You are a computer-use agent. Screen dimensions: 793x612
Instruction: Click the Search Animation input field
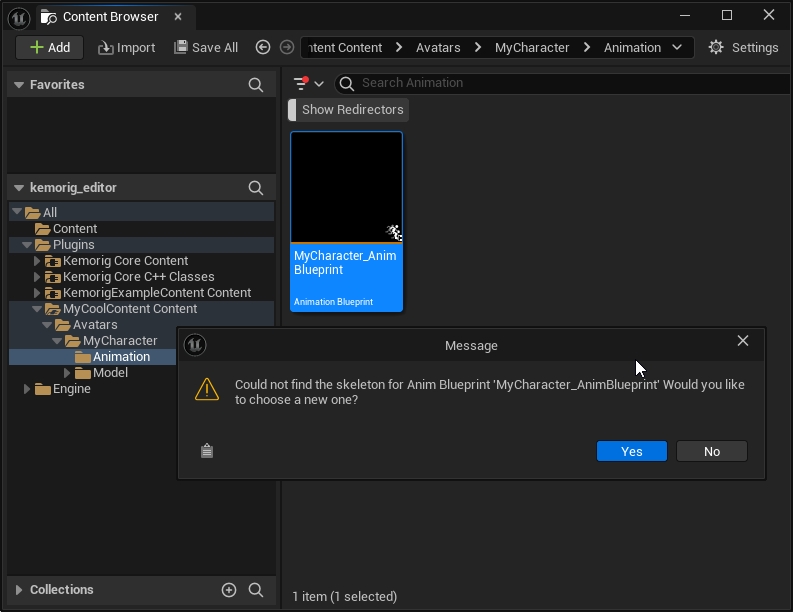coord(560,83)
